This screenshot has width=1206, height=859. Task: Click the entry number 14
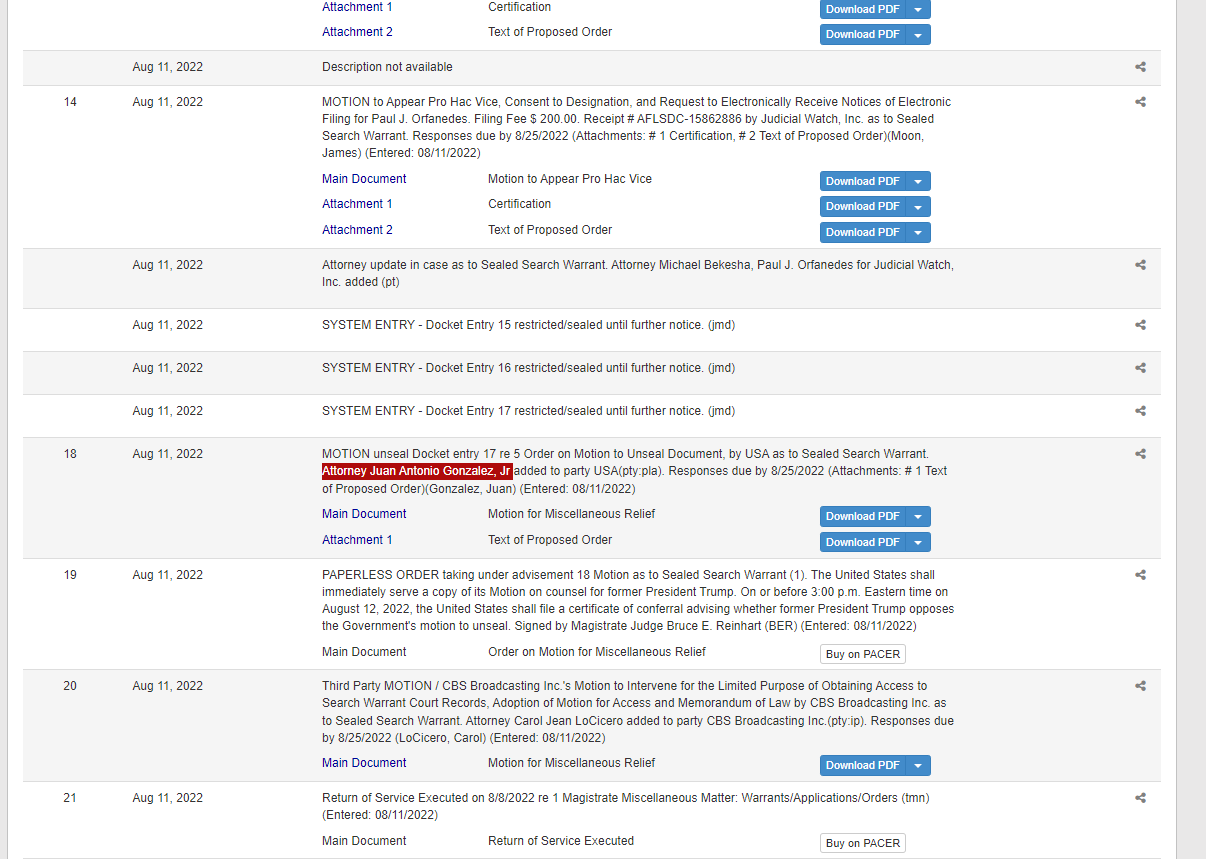coord(70,102)
